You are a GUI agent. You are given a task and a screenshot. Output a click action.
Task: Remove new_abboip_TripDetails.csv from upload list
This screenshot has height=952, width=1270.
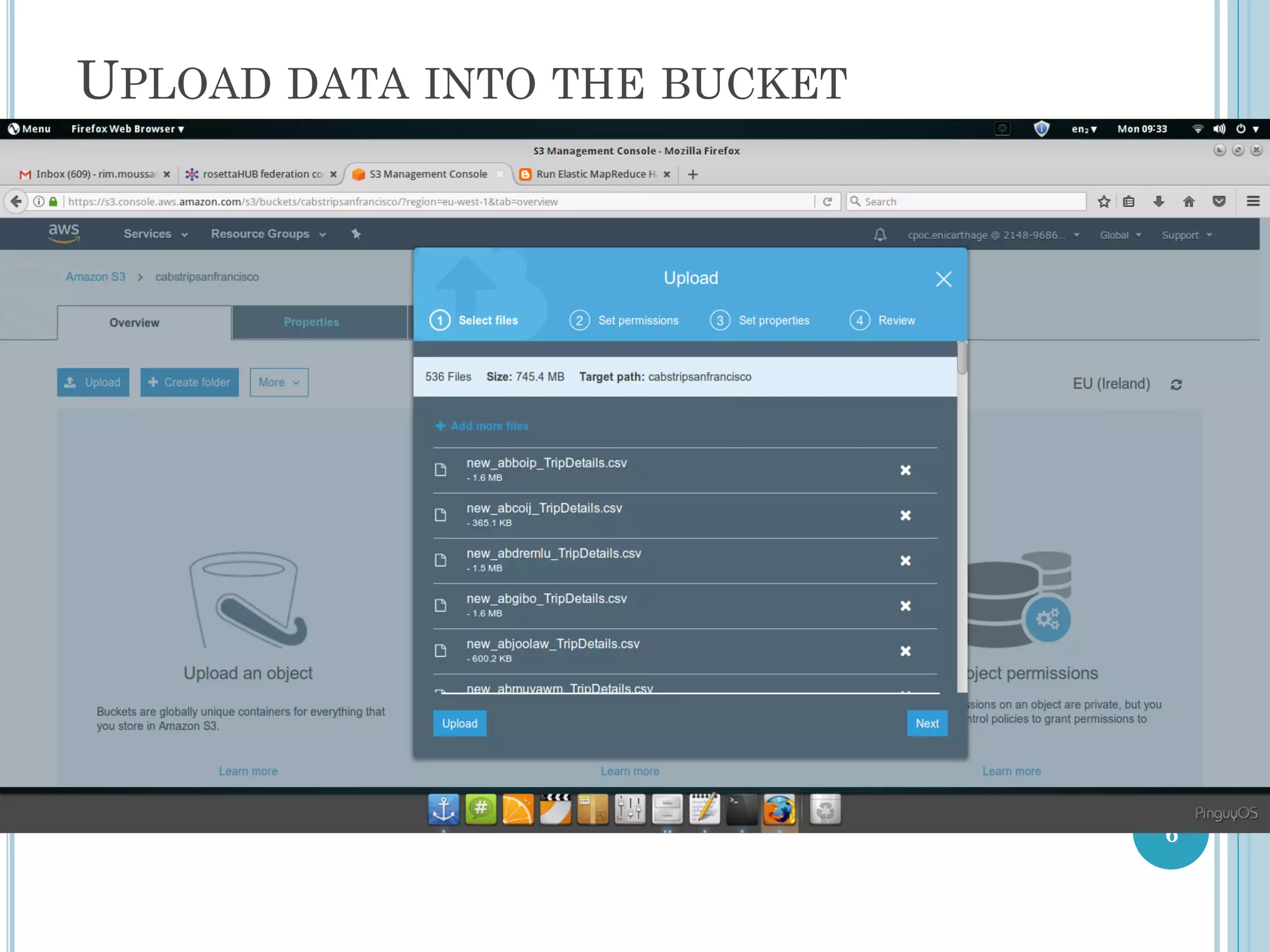coord(905,470)
